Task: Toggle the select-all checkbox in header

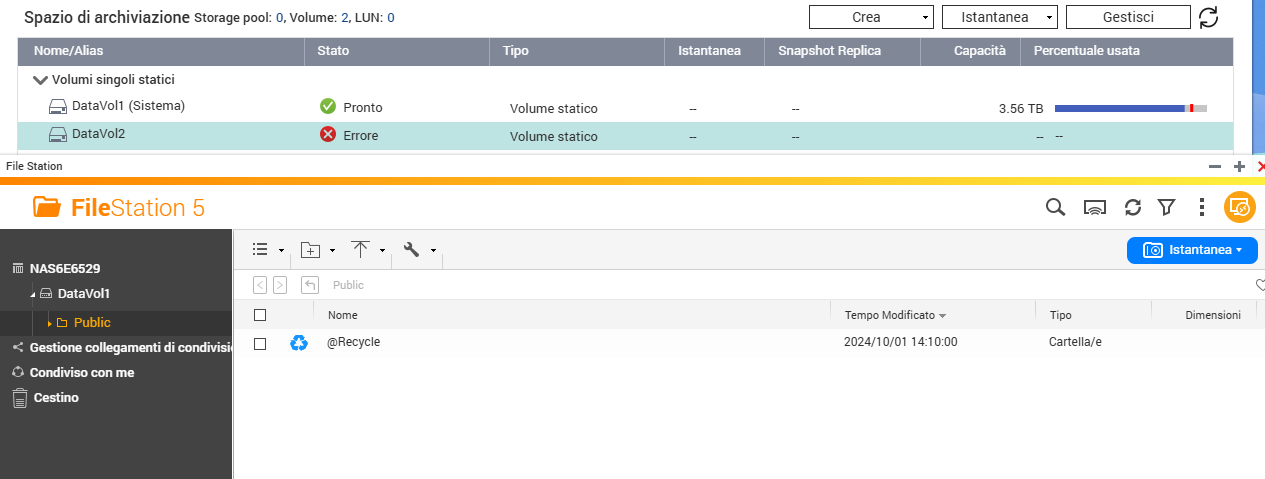Action: coord(260,315)
